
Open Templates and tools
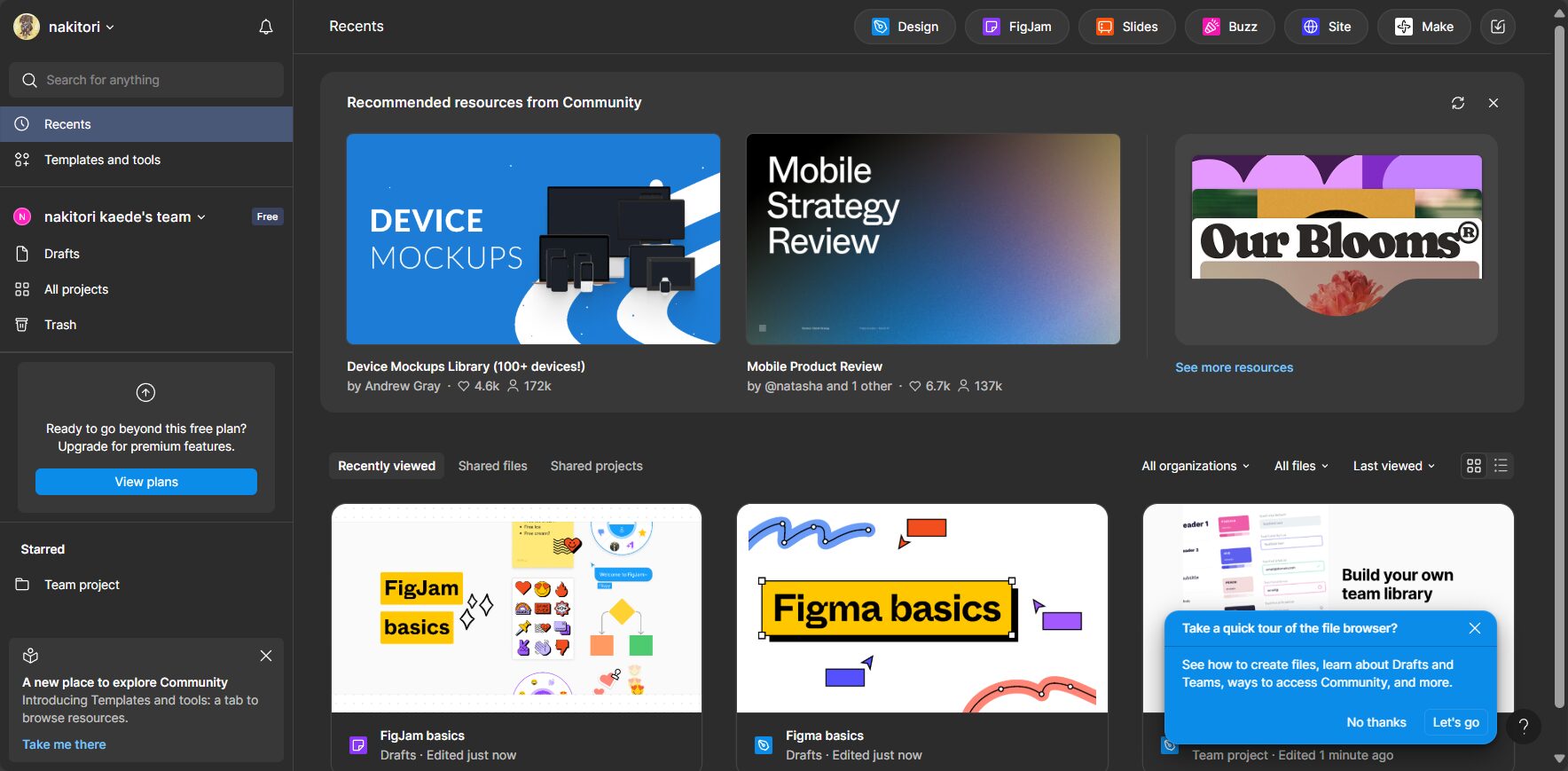click(x=146, y=160)
